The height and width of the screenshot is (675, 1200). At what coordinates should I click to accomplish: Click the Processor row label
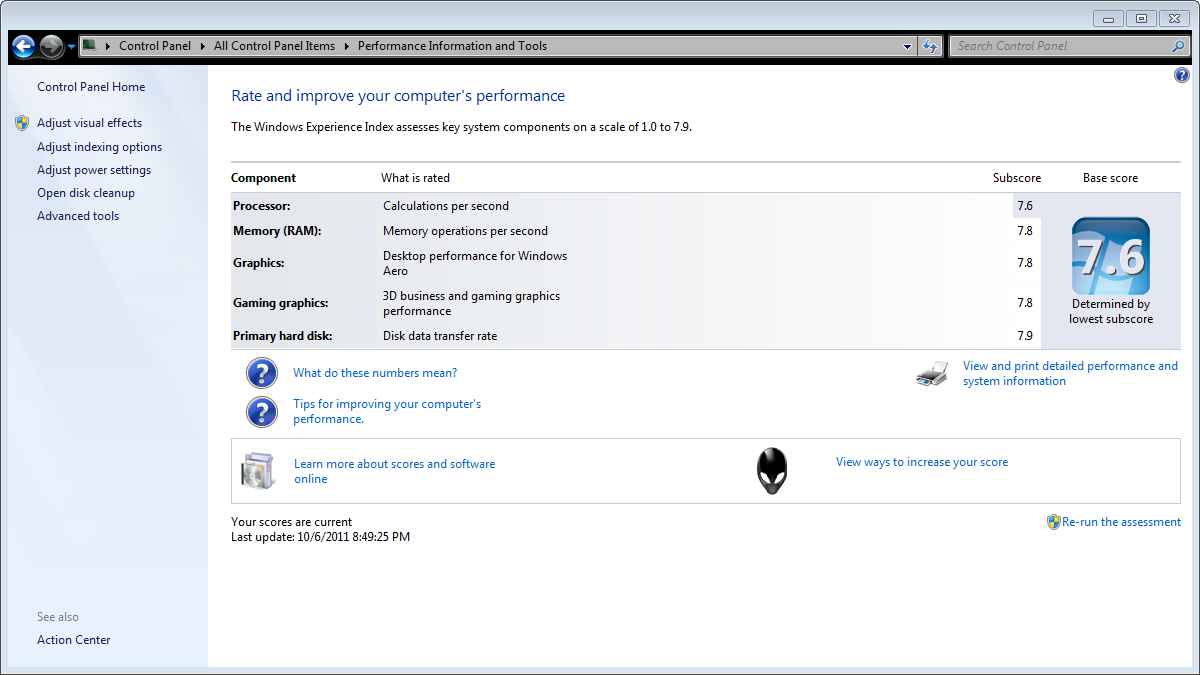point(261,206)
